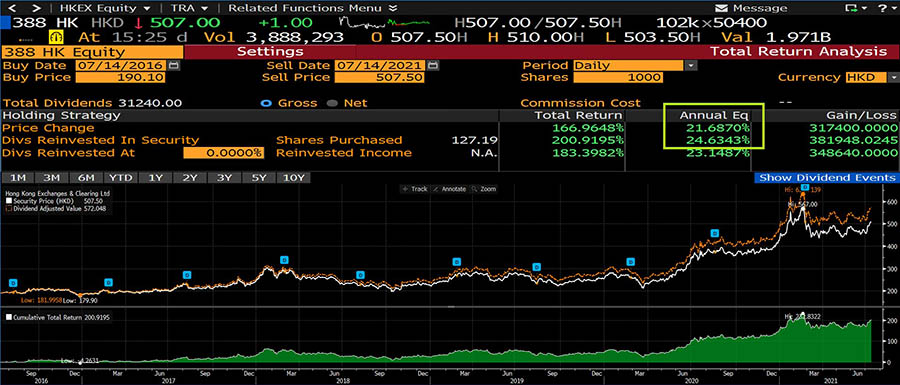Open the HKEX Equity dropdown
This screenshot has width=900, height=385.
pos(106,8)
